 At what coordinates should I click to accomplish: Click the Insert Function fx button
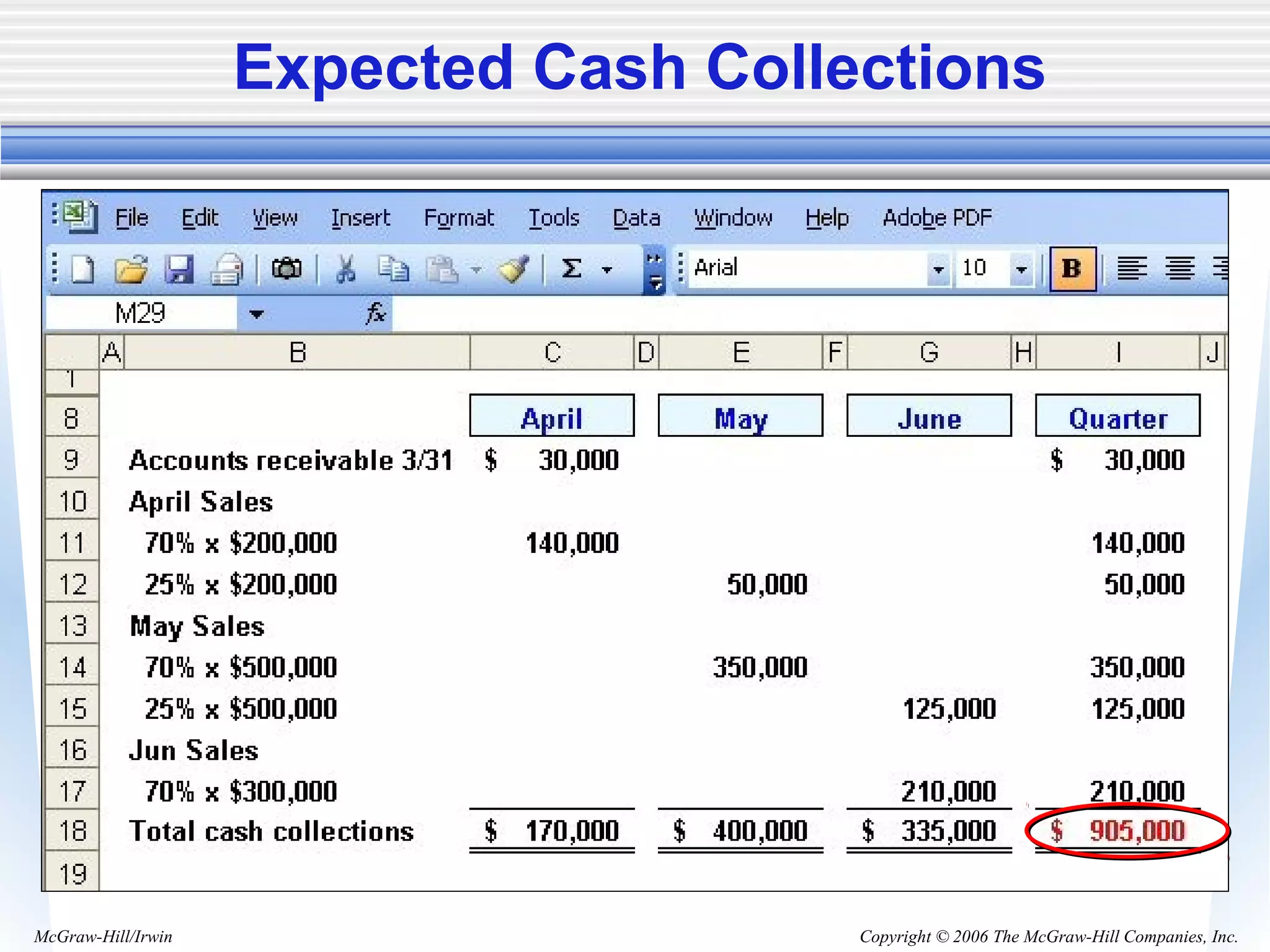click(x=376, y=313)
